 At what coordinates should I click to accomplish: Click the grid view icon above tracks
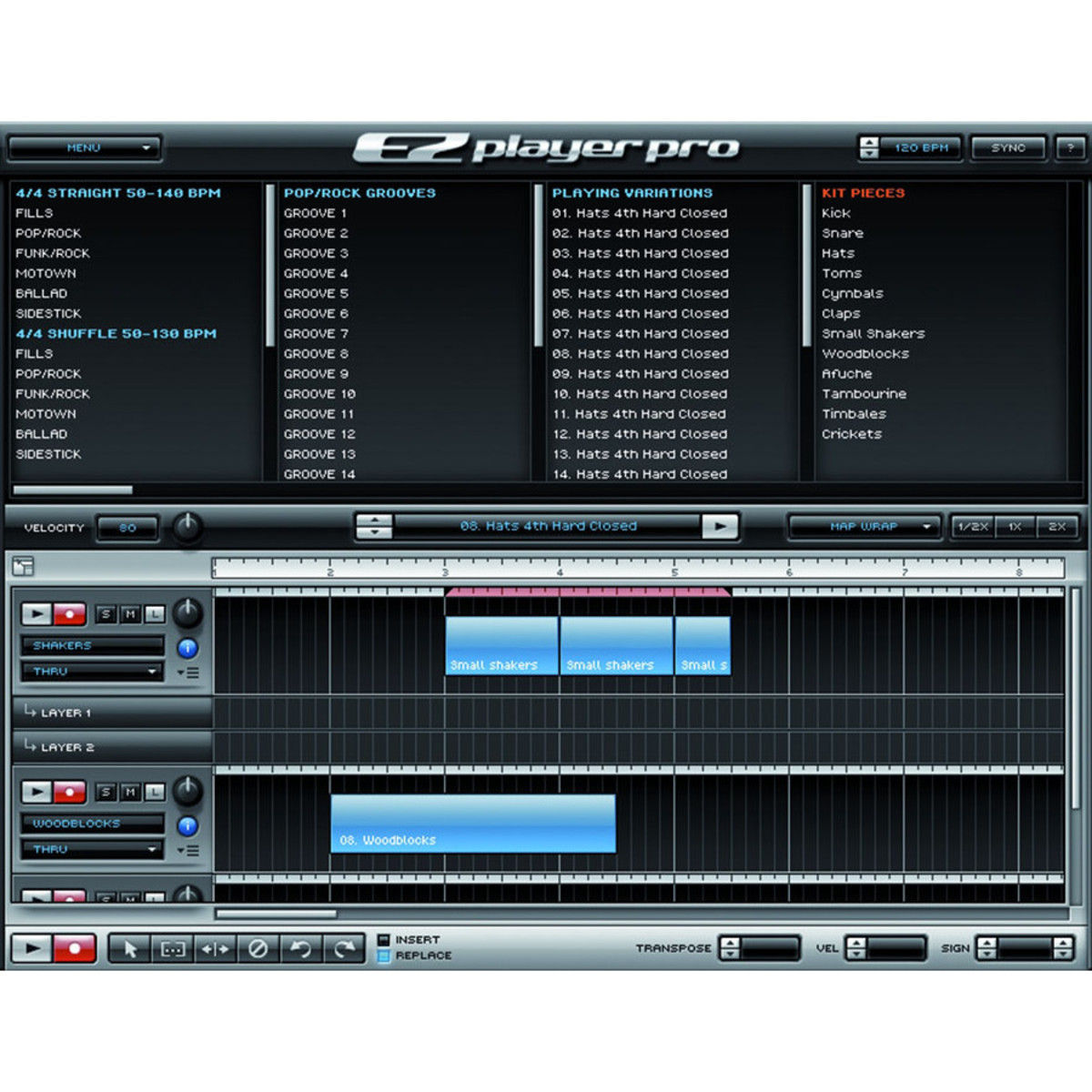(23, 568)
